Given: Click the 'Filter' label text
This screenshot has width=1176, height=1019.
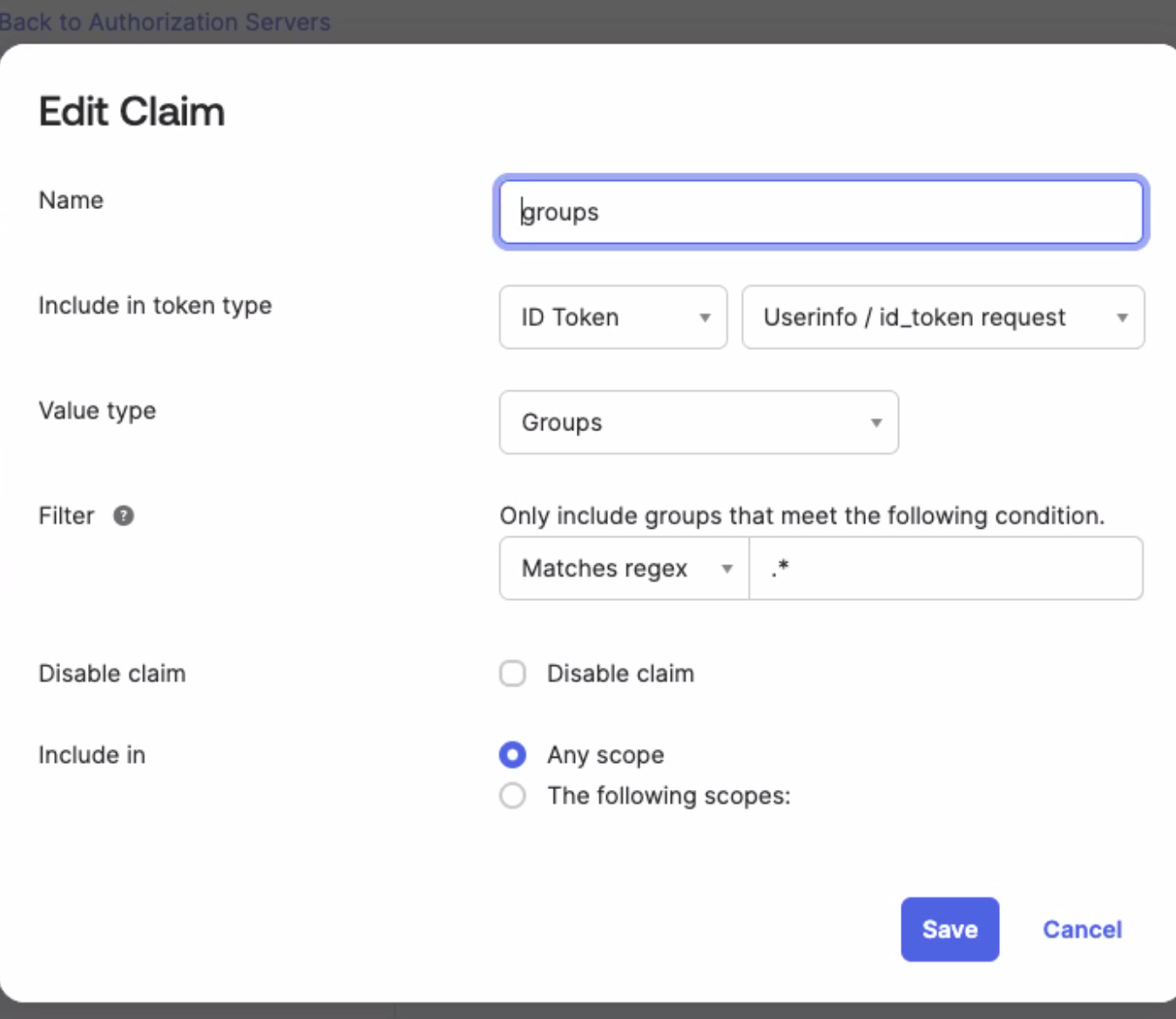Looking at the screenshot, I should pos(66,516).
